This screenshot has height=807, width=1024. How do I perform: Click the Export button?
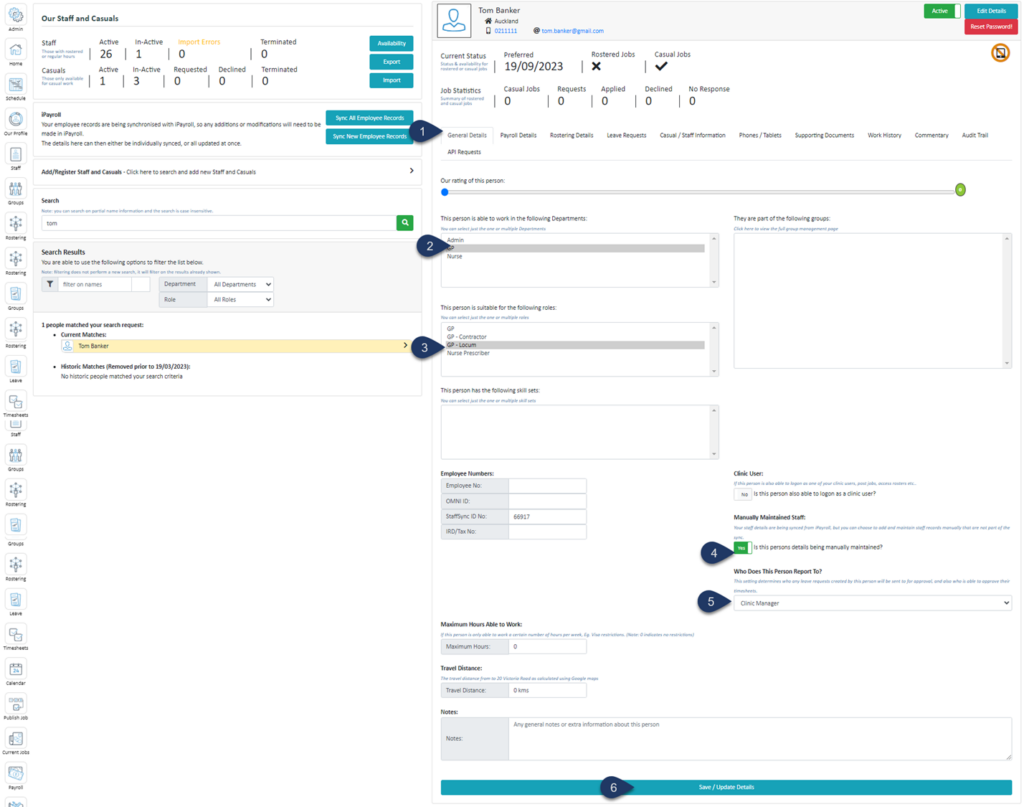point(391,61)
